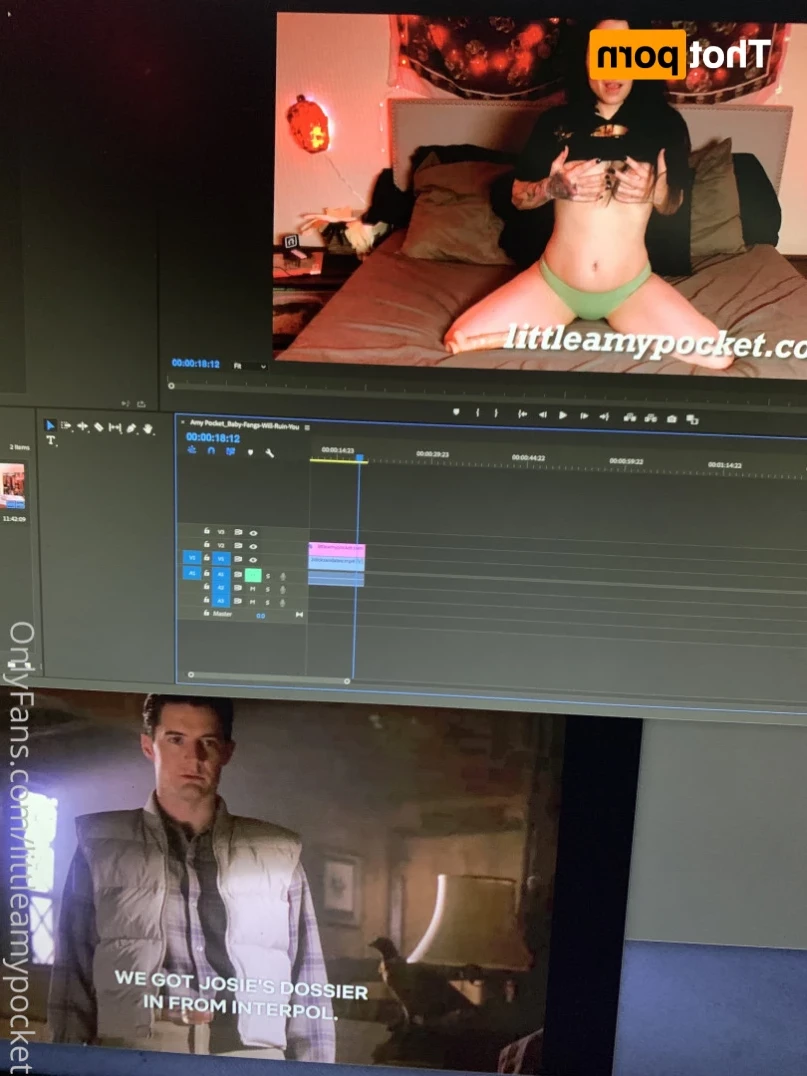This screenshot has height=1076, width=807.
Task: Hide video track V3 with its eye
Action: (253, 533)
